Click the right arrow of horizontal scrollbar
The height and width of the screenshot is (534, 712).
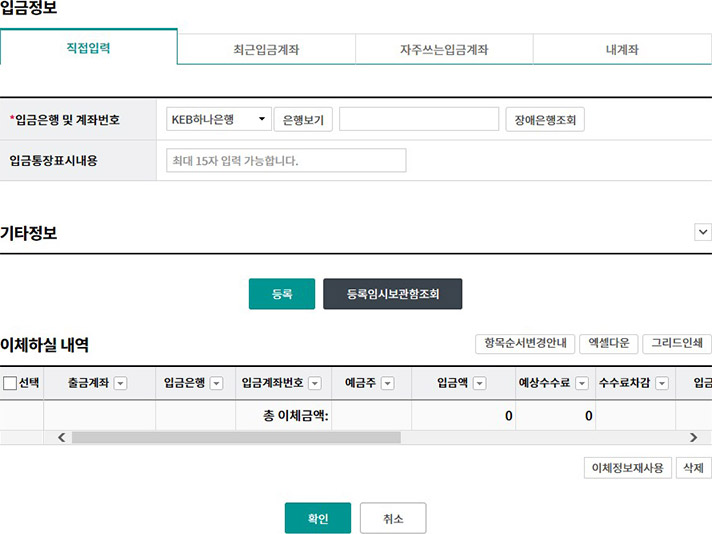pyautogui.click(x=694, y=438)
